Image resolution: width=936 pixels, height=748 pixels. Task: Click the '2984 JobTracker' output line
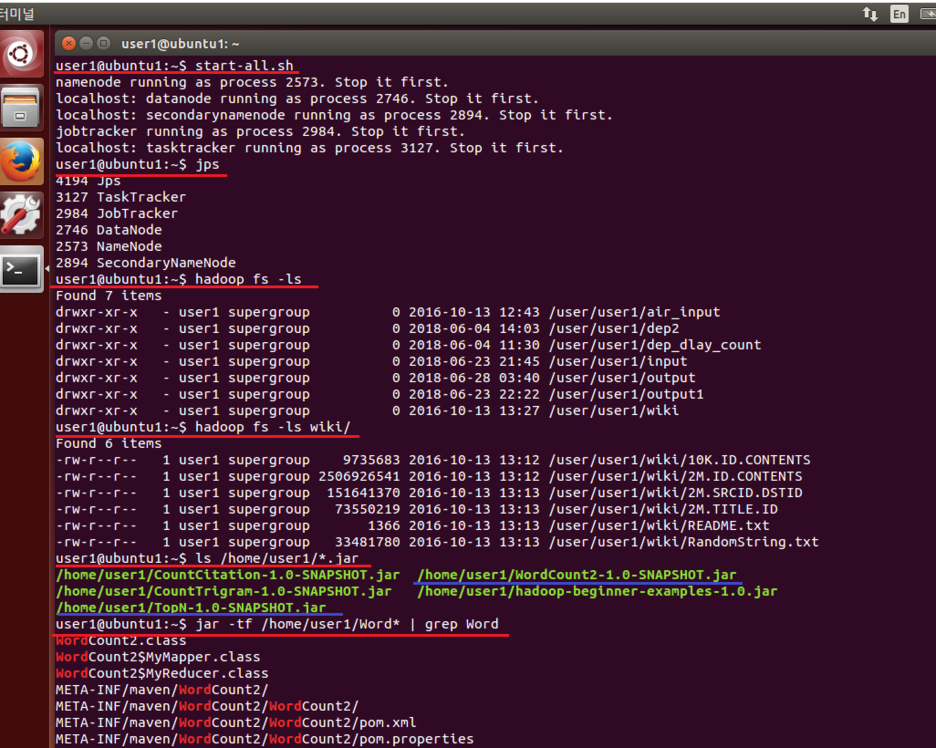[116, 214]
